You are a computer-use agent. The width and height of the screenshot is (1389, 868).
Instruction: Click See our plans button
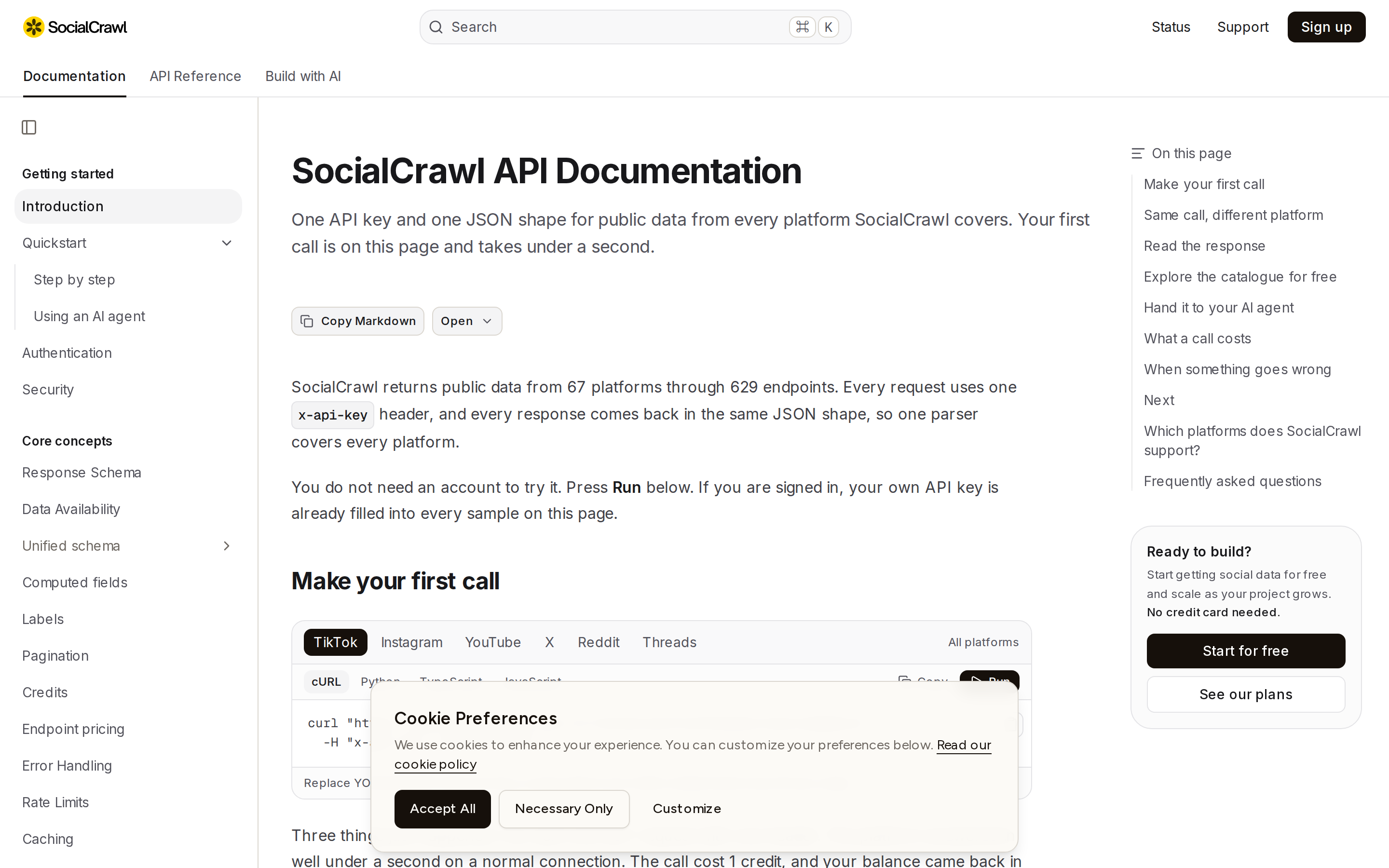[x=1245, y=694]
